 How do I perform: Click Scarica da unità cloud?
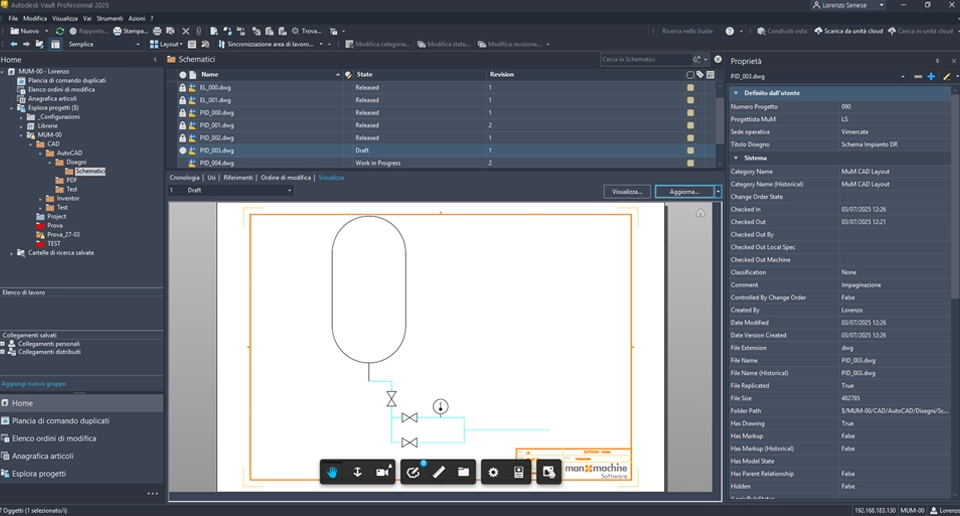click(x=849, y=31)
